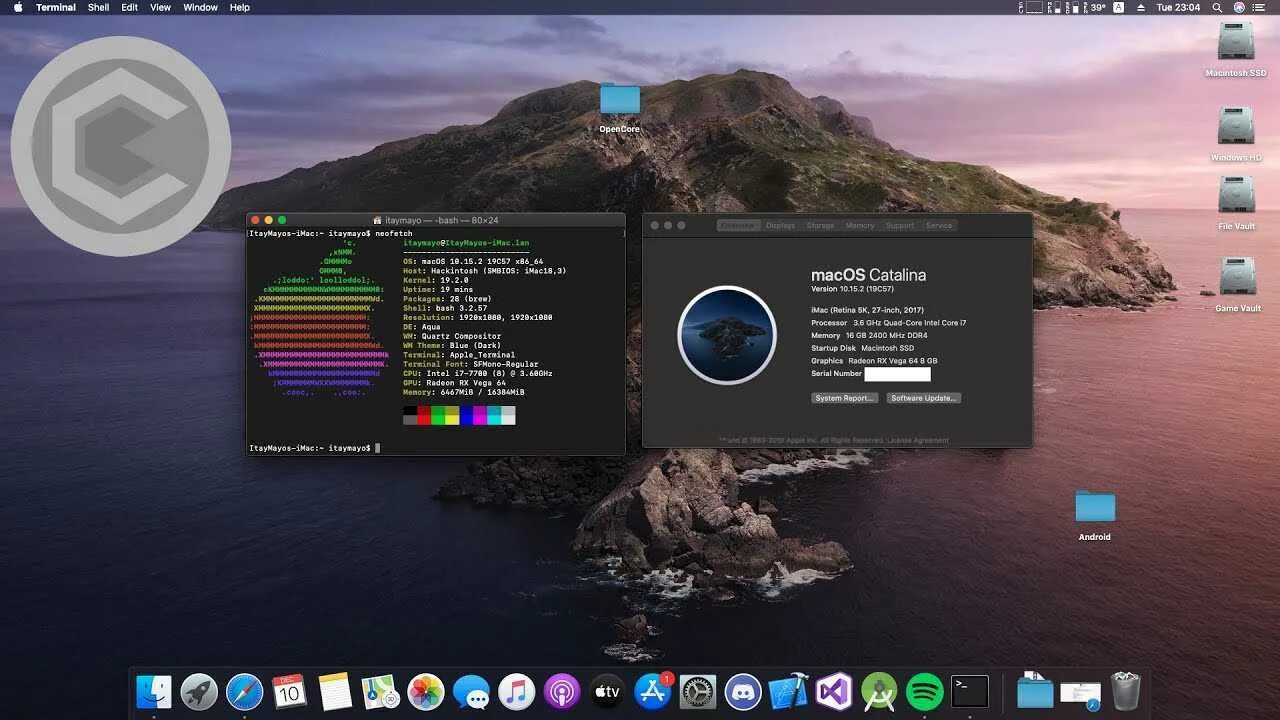The height and width of the screenshot is (720, 1280).
Task: Open the View menu
Action: (x=160, y=7)
